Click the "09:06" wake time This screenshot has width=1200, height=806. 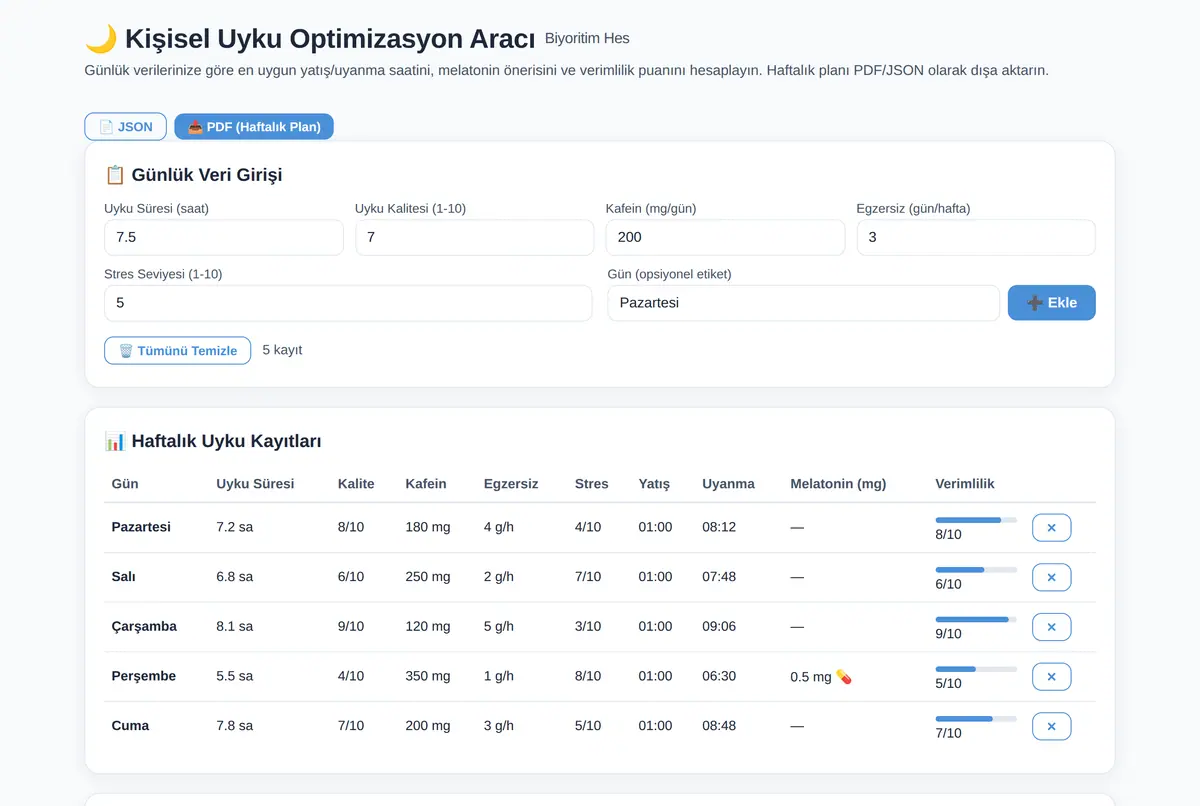pyautogui.click(x=719, y=627)
